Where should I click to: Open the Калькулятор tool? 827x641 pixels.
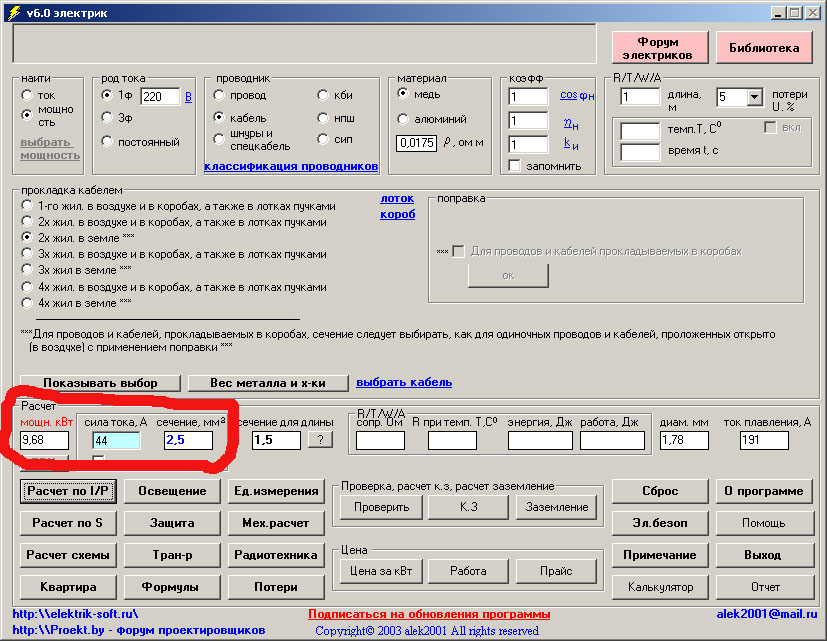click(659, 587)
